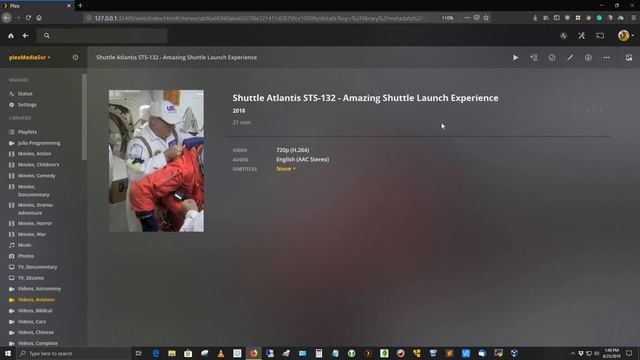Launch Edge from the taskbar

coord(156,353)
